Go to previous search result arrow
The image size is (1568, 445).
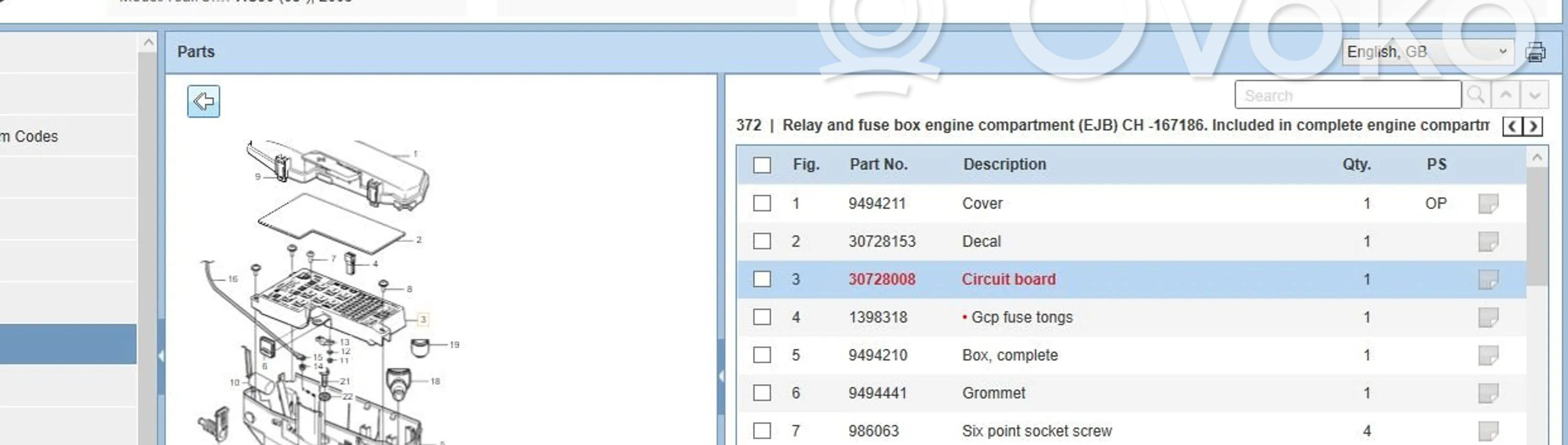click(x=1506, y=95)
